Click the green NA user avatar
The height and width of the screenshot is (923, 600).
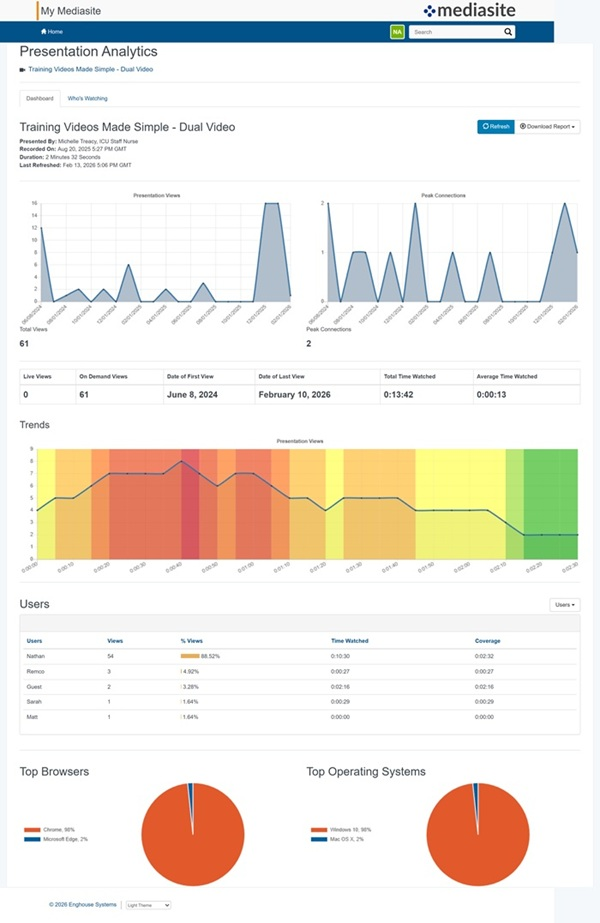coord(397,32)
